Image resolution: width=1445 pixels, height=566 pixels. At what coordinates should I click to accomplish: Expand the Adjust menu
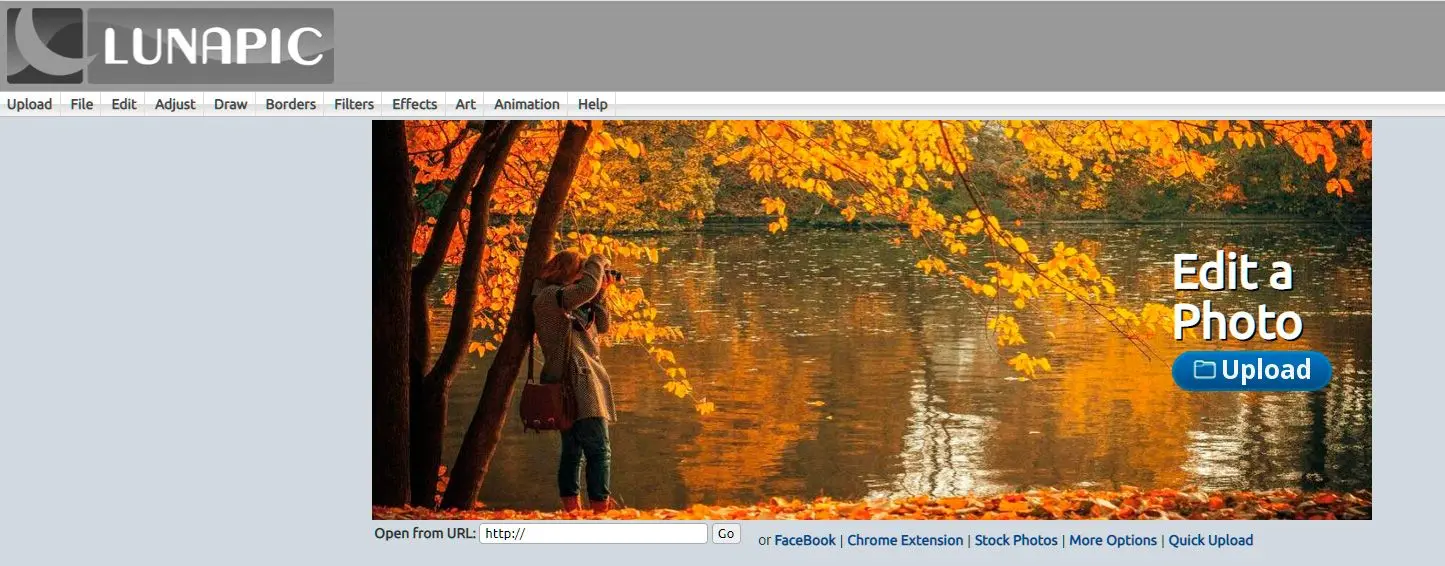(175, 104)
